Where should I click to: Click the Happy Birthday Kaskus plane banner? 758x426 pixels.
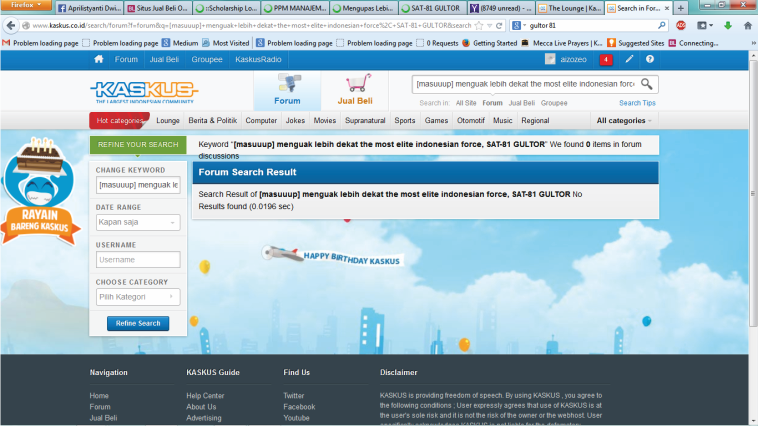pos(333,256)
